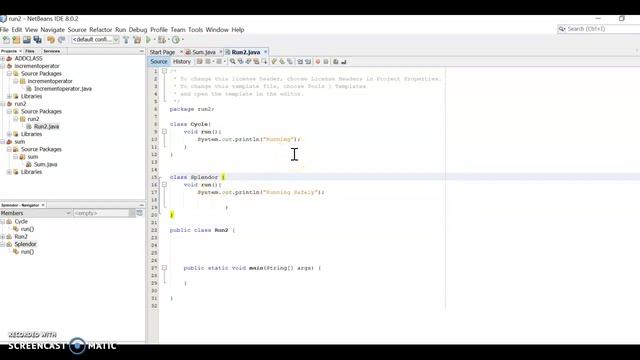Collapse the run2 project node
The width and height of the screenshot is (640, 360).
pyautogui.click(x=3, y=104)
